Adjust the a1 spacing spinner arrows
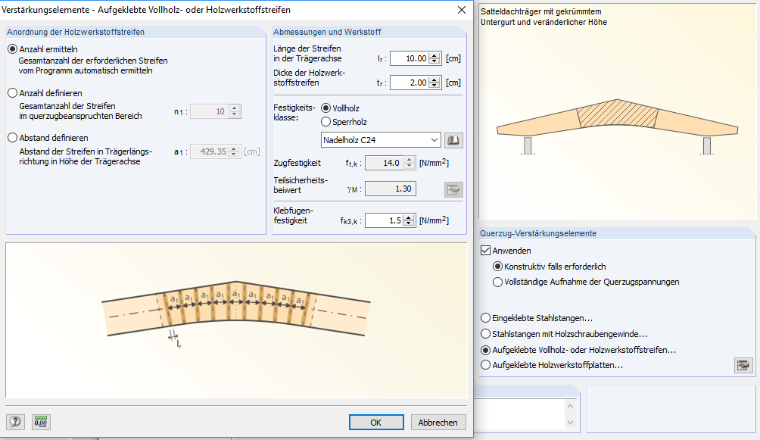 coord(234,152)
